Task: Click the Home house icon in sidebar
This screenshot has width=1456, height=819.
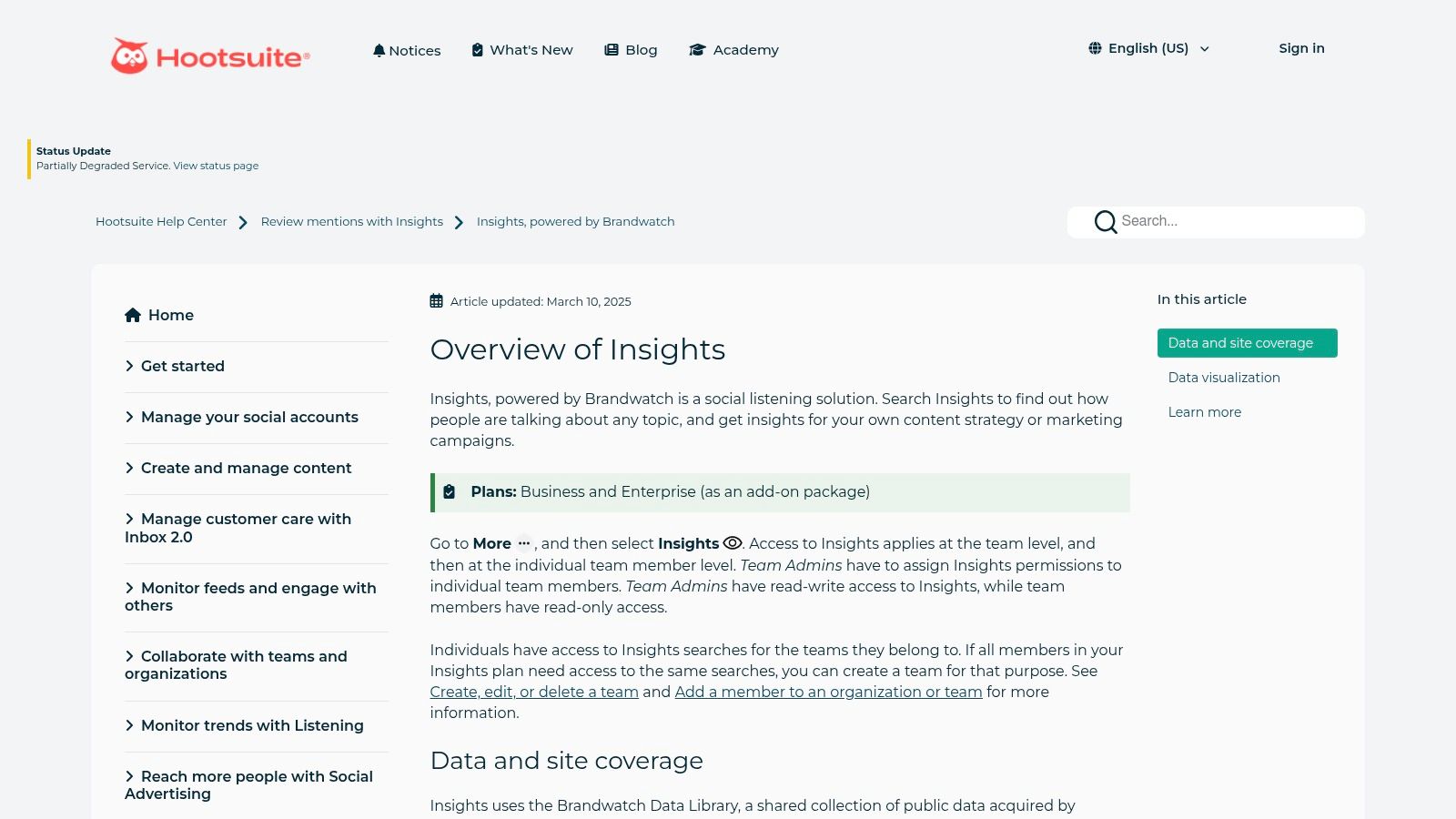Action: (x=133, y=314)
